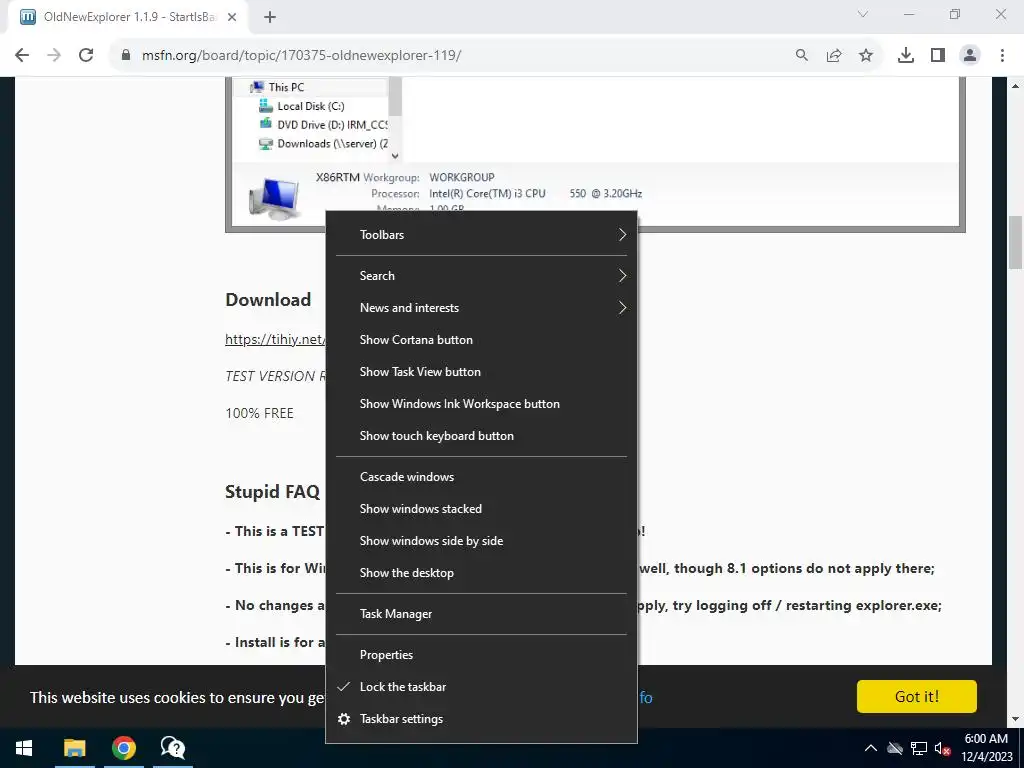Open the tihiy.net download link
This screenshot has height=768, width=1024.
(x=275, y=339)
